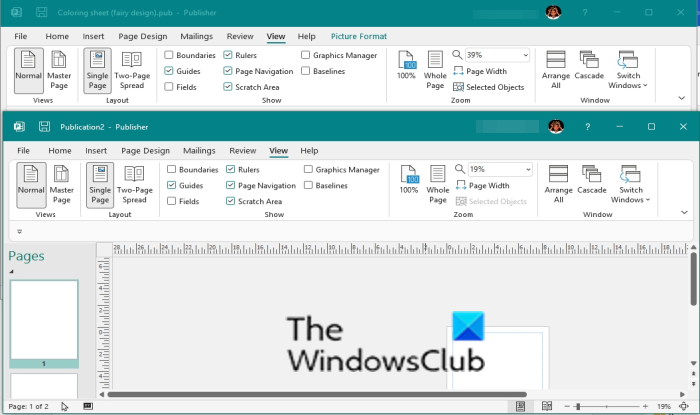Uncheck Guides in Publication2 window
700x415 pixels.
point(171,185)
